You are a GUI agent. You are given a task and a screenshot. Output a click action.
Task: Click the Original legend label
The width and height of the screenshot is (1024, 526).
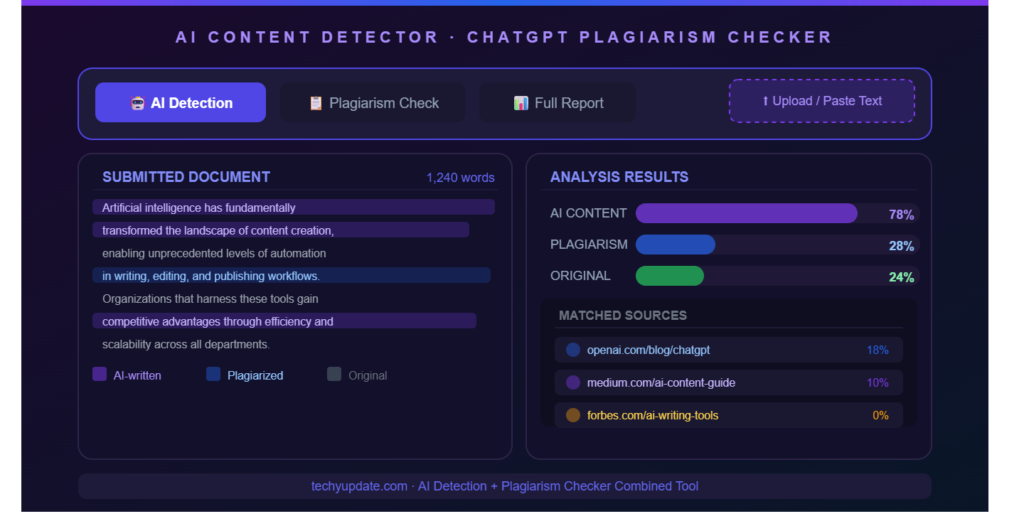(368, 376)
